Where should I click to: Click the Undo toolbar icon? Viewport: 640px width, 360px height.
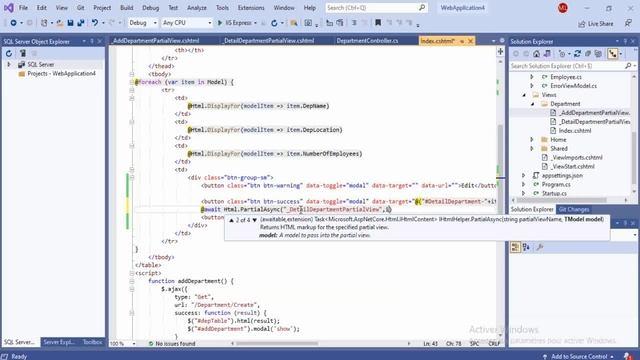point(95,23)
